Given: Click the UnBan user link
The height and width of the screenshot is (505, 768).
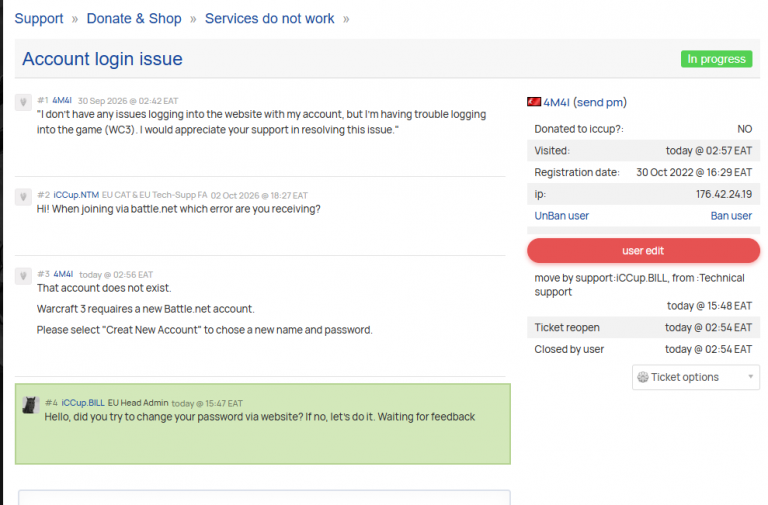Looking at the screenshot, I should pyautogui.click(x=561, y=216).
